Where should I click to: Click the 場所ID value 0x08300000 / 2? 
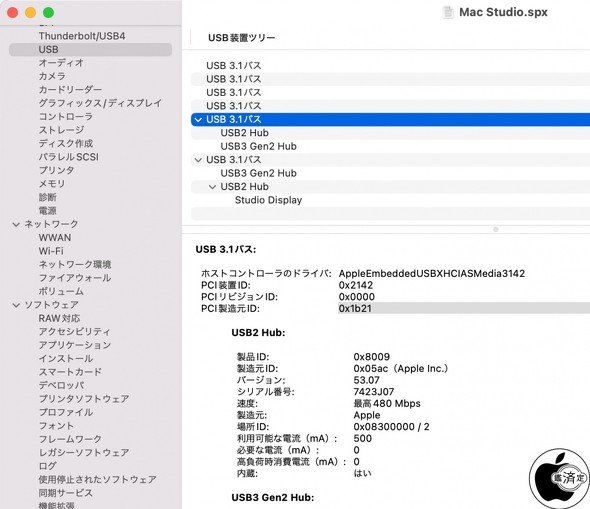(391, 427)
